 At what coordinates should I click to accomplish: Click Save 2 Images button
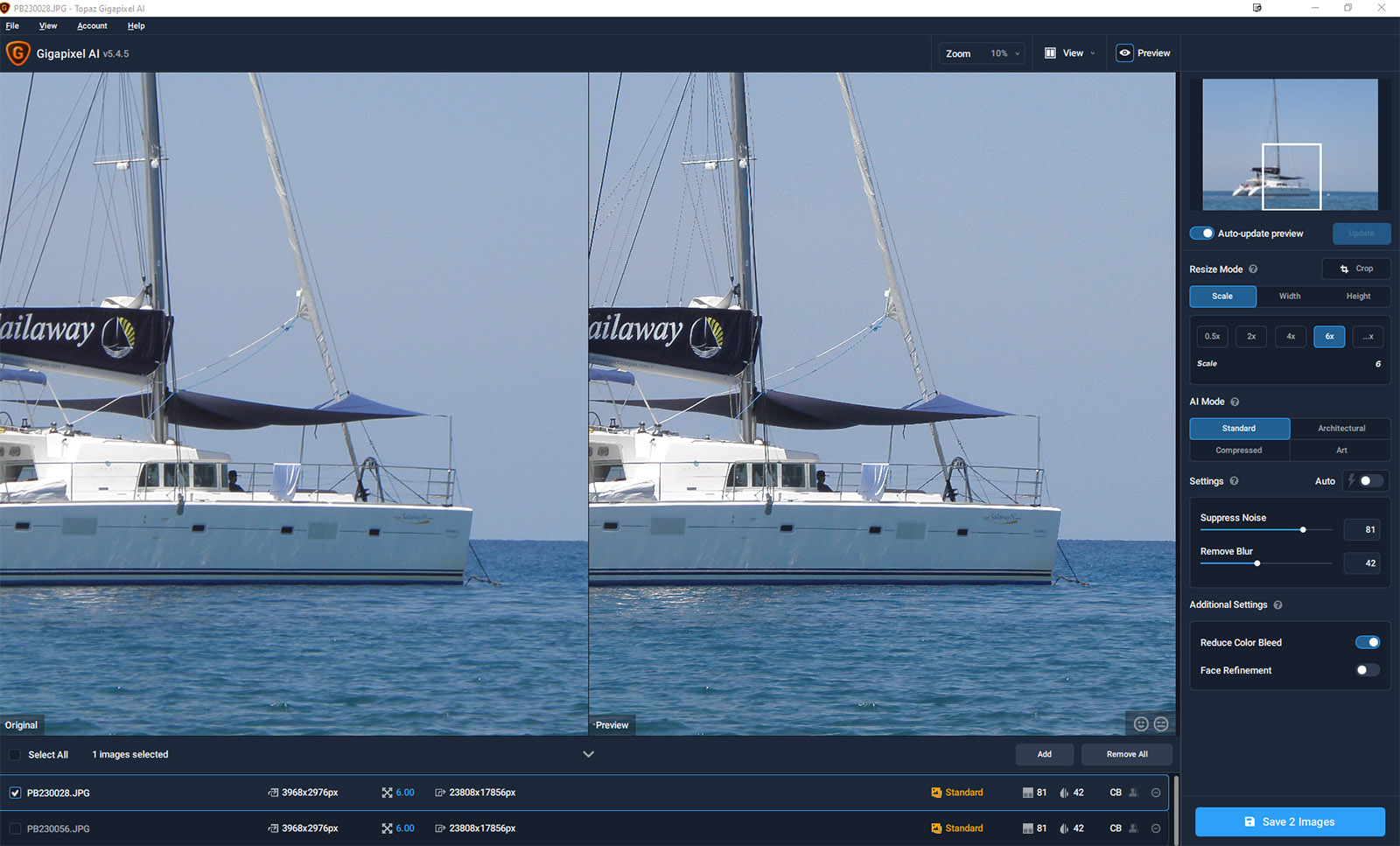click(1290, 822)
